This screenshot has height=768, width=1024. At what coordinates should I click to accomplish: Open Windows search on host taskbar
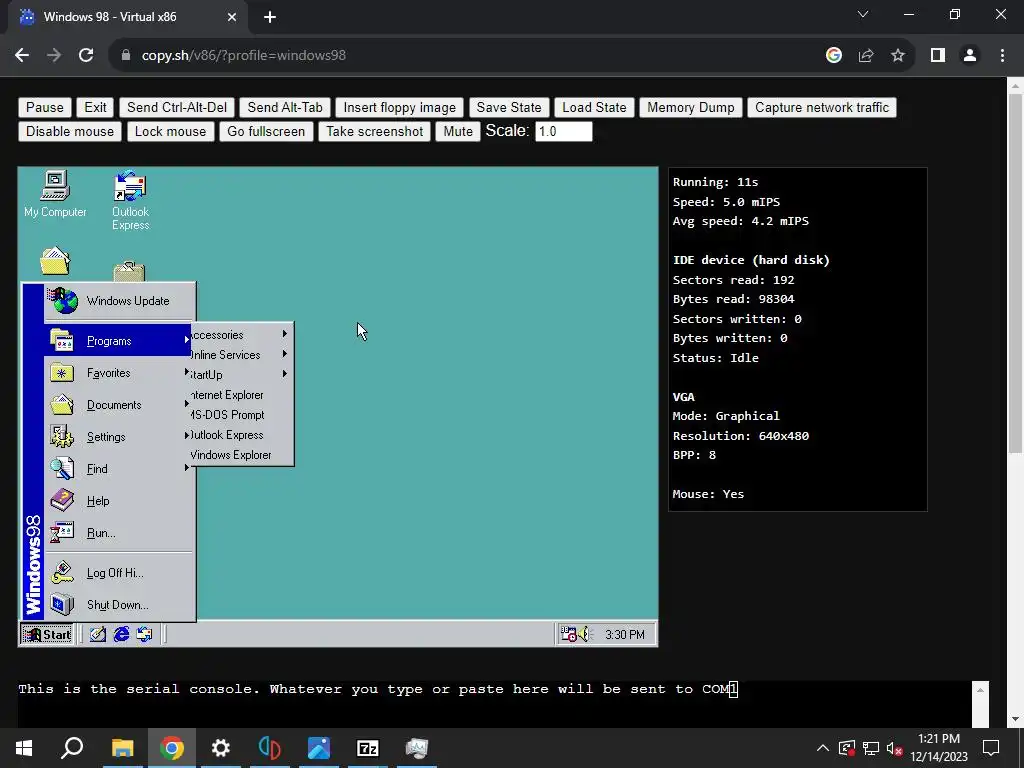72,748
